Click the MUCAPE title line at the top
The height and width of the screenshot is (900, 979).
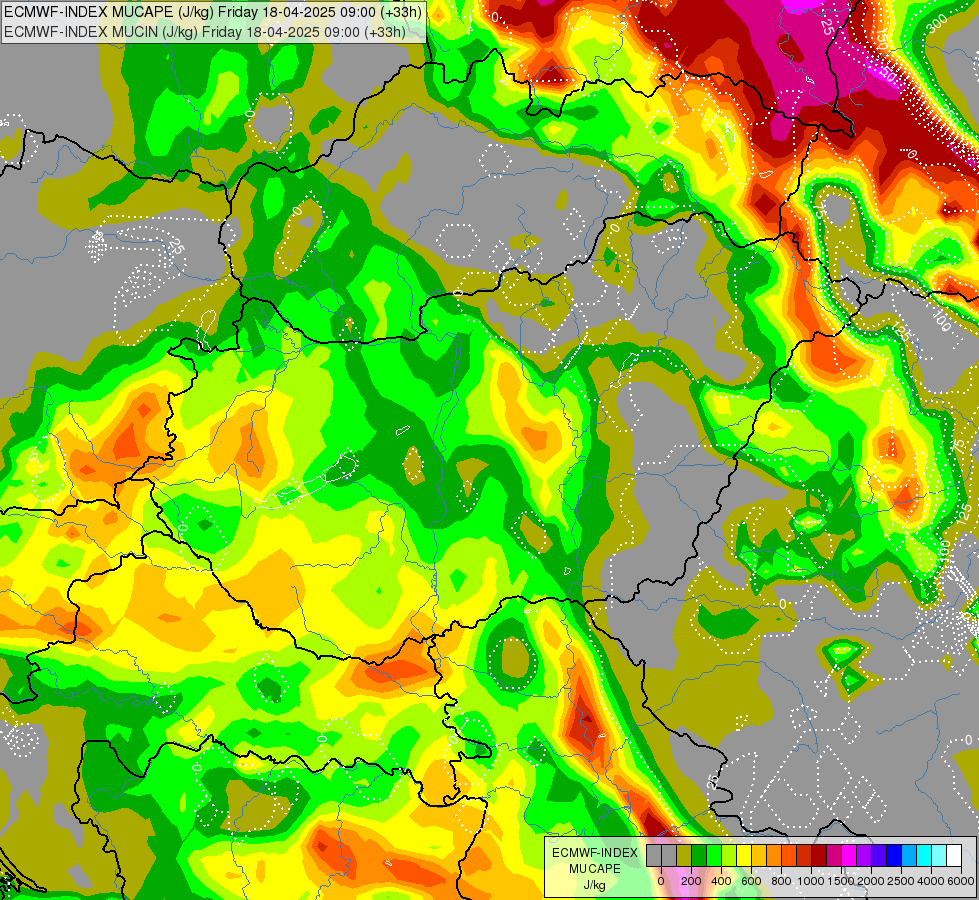point(213,11)
